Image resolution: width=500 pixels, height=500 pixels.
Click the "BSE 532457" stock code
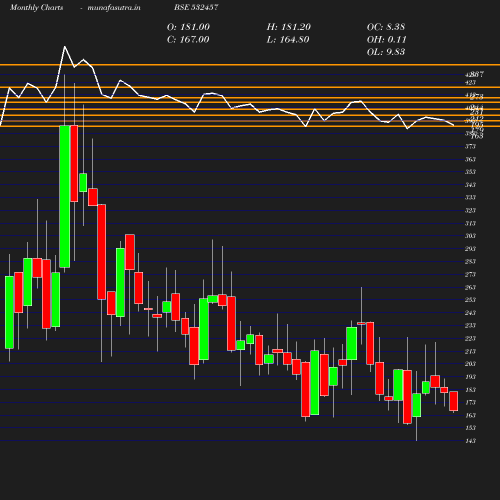tap(196, 7)
